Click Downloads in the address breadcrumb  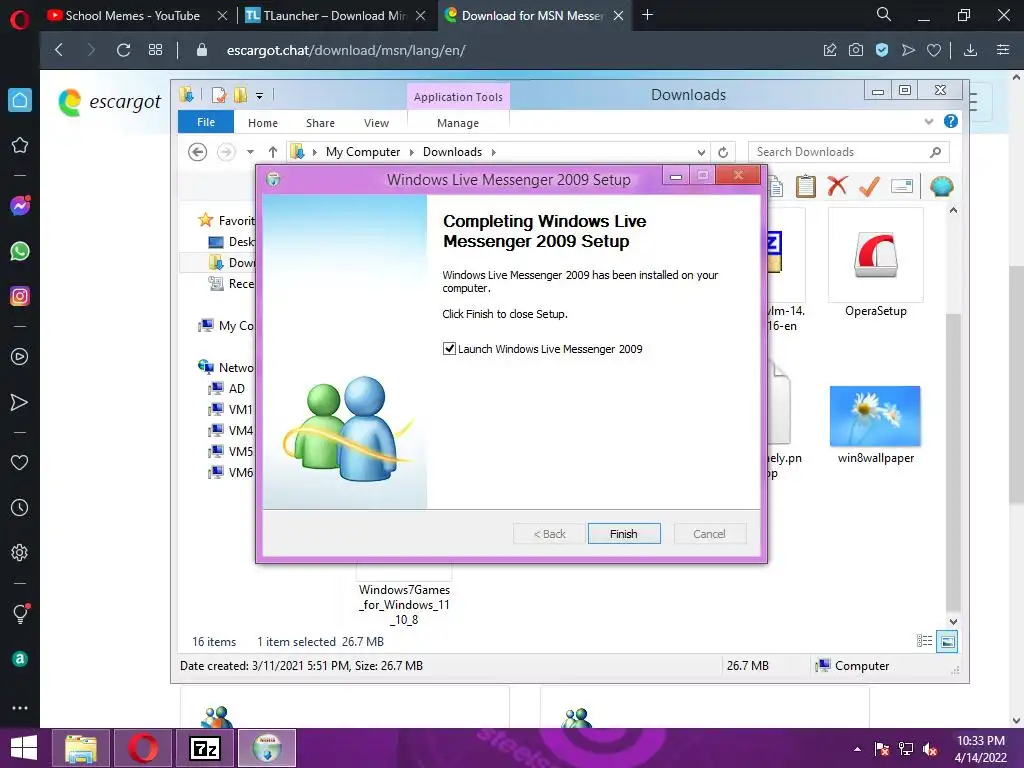[x=452, y=152]
